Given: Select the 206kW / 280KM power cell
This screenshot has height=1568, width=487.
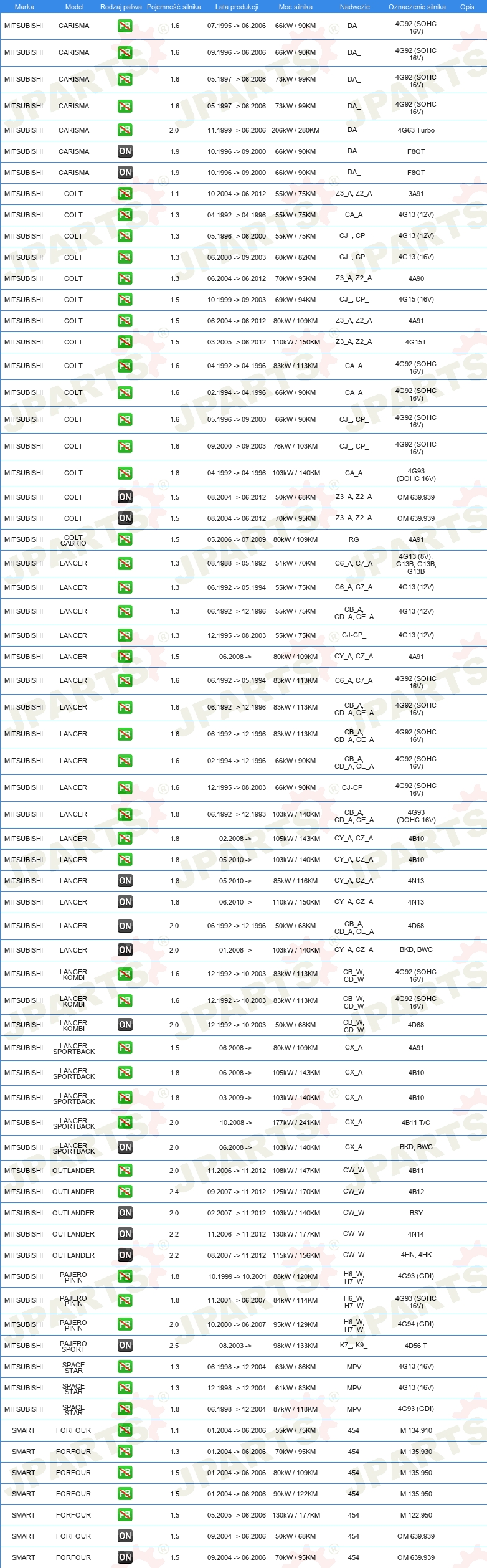Looking at the screenshot, I should click(x=295, y=130).
